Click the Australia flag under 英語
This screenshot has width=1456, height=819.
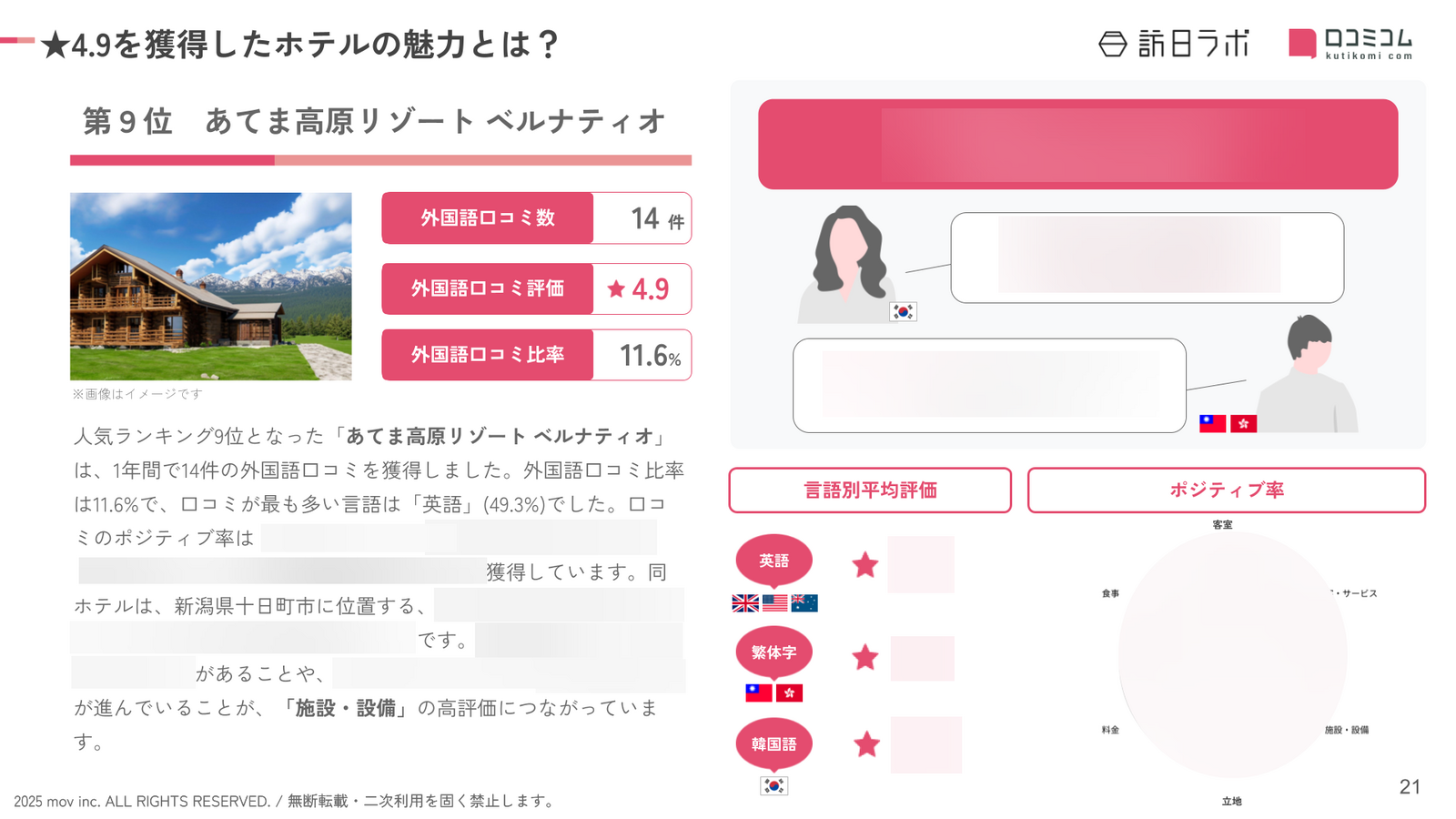point(804,602)
